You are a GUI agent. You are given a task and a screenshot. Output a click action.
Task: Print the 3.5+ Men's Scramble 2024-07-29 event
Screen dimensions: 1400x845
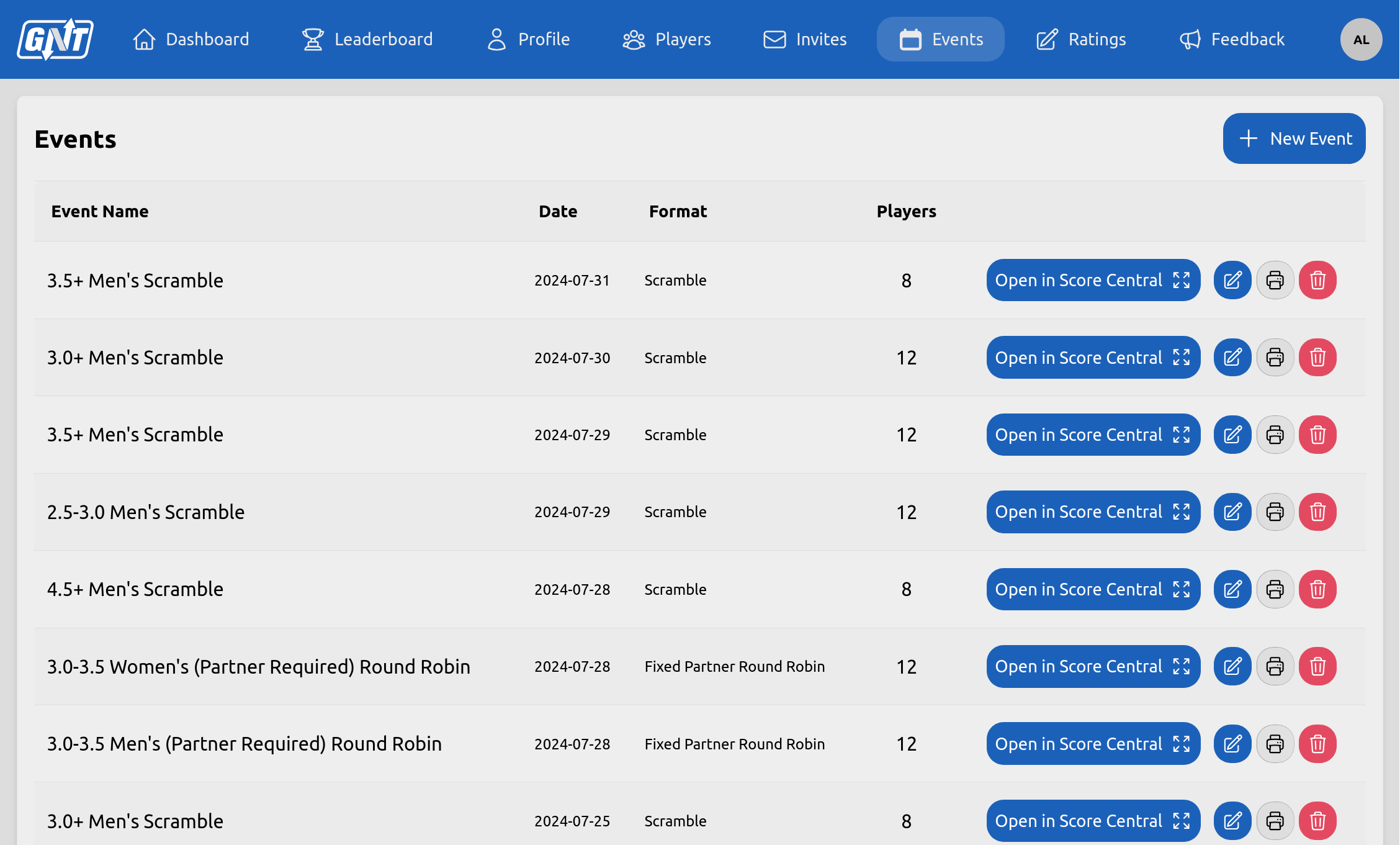tap(1275, 435)
